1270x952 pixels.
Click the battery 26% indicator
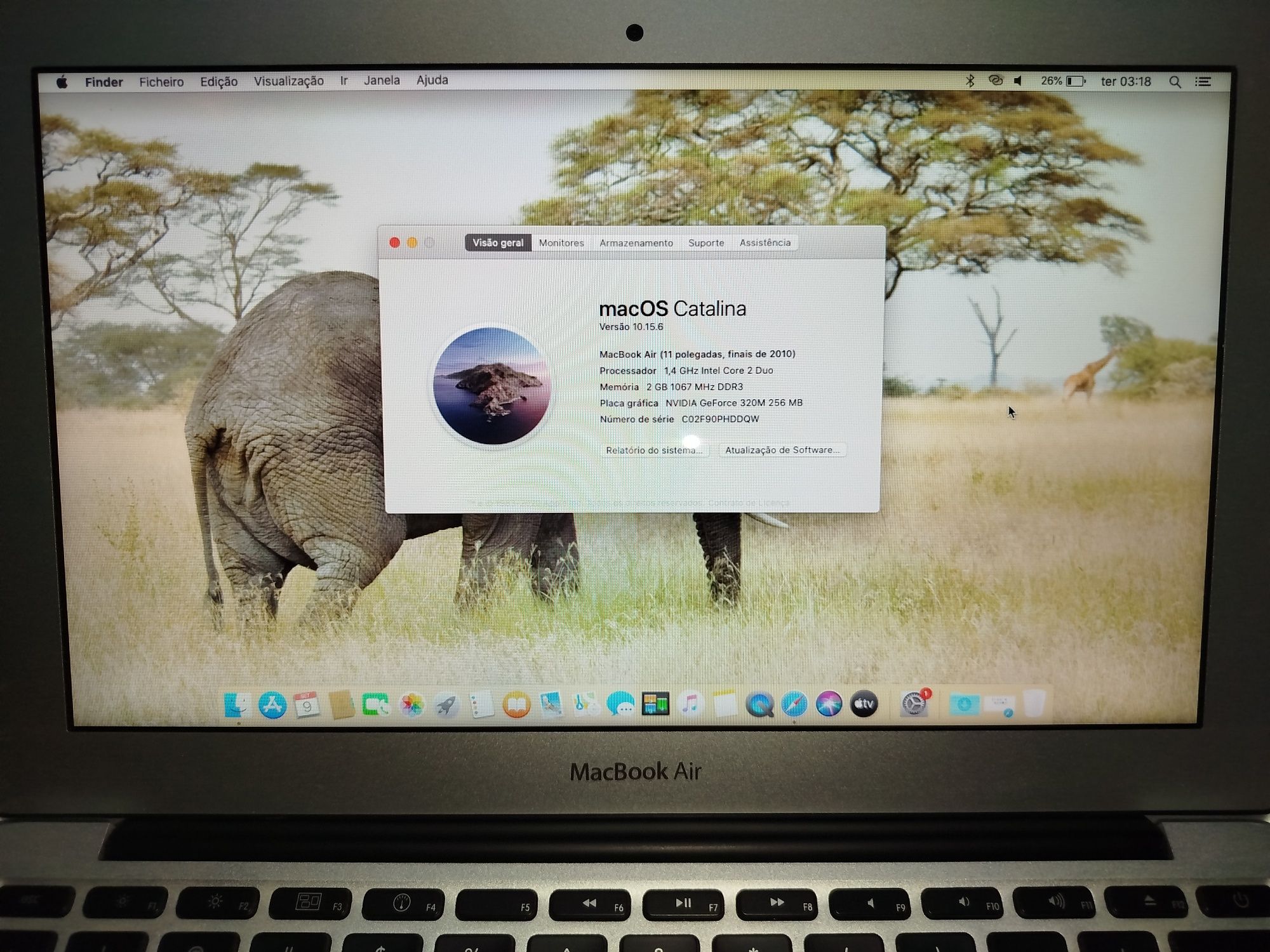[1063, 81]
